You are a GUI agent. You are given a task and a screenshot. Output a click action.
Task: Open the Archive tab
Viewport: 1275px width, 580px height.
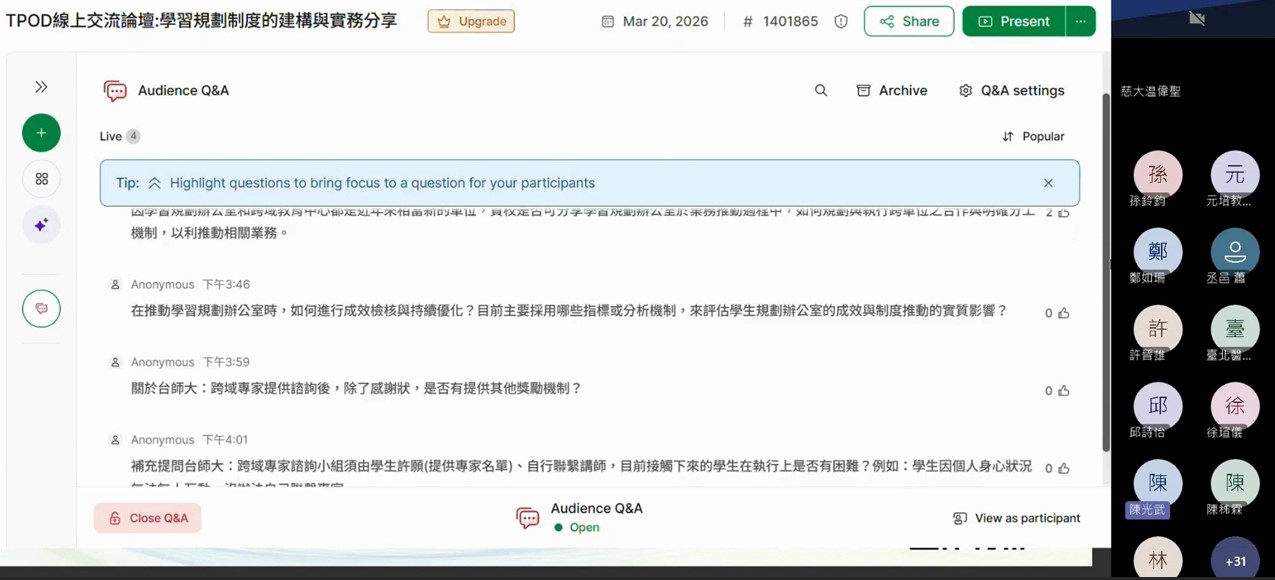pos(892,90)
